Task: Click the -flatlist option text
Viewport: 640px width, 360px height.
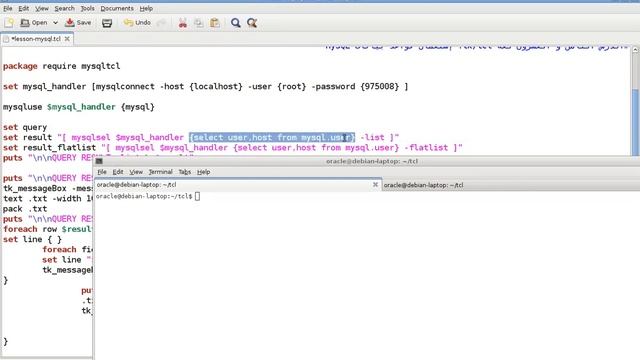Action: point(426,148)
